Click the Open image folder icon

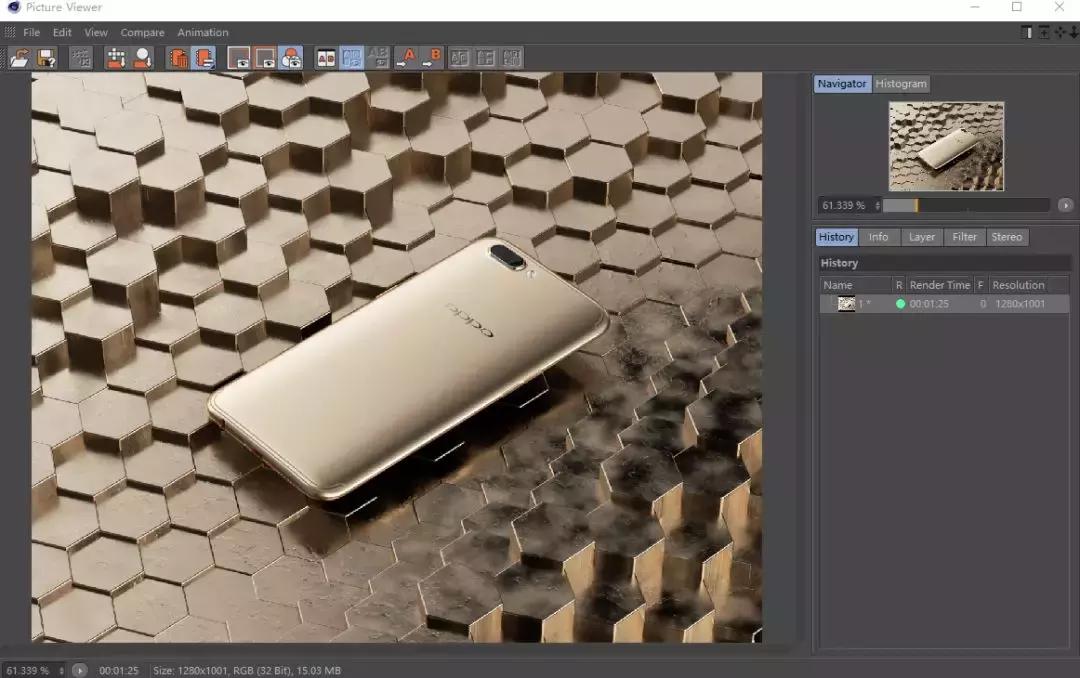19,58
